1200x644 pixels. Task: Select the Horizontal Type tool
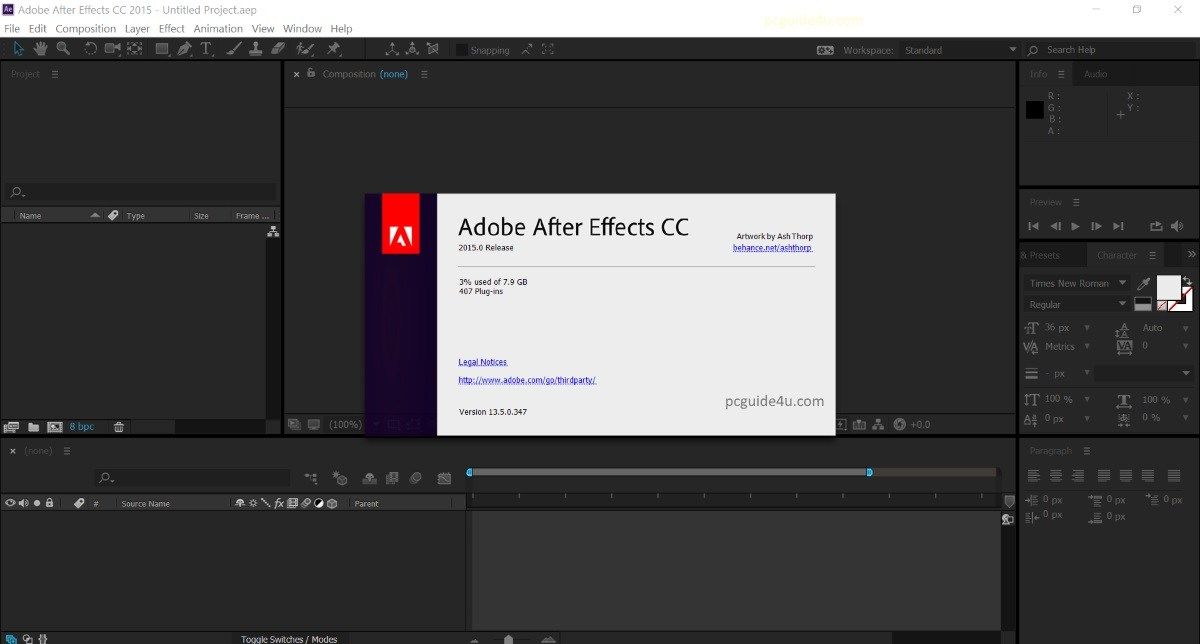tap(207, 48)
